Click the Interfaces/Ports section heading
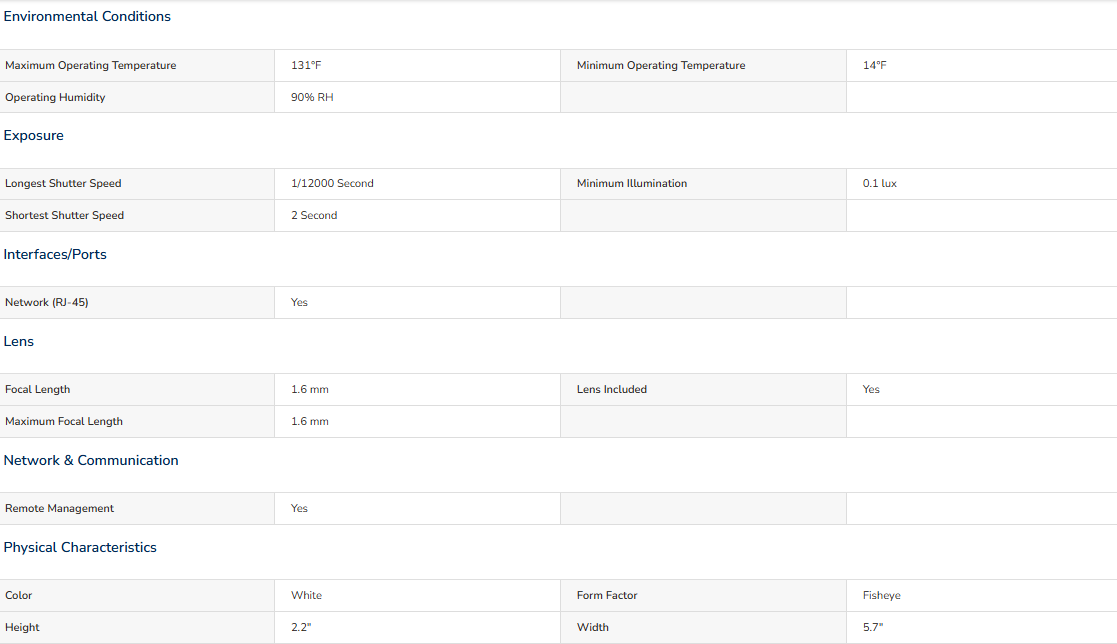 click(x=55, y=255)
